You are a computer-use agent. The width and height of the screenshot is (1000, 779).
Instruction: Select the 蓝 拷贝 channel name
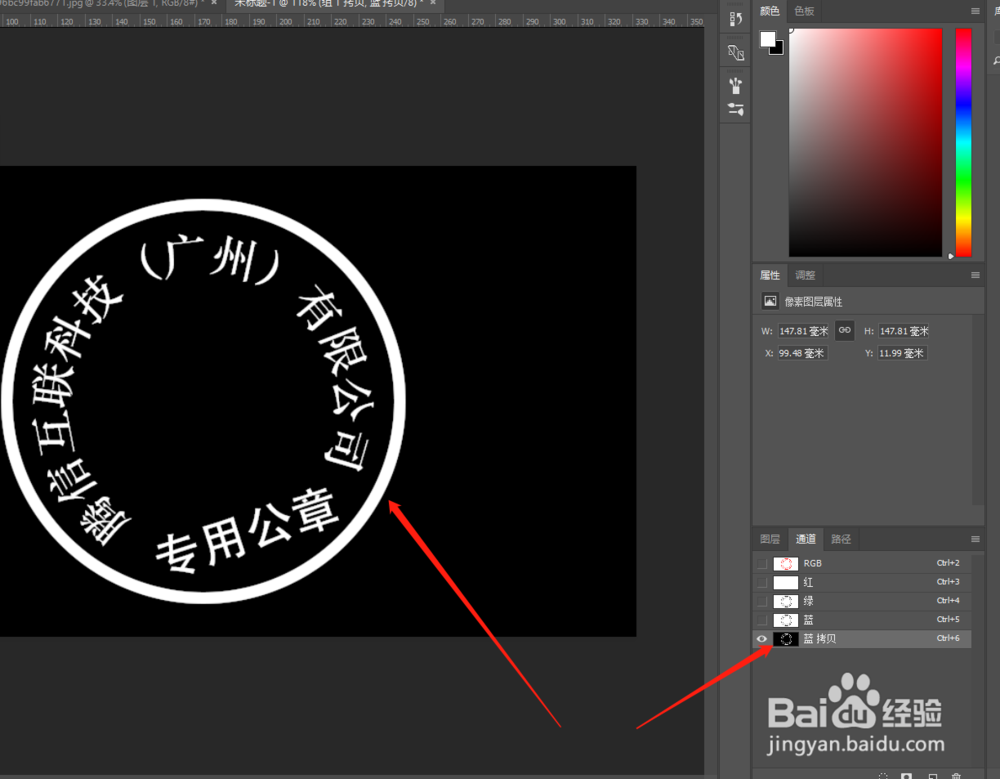pyautogui.click(x=820, y=639)
